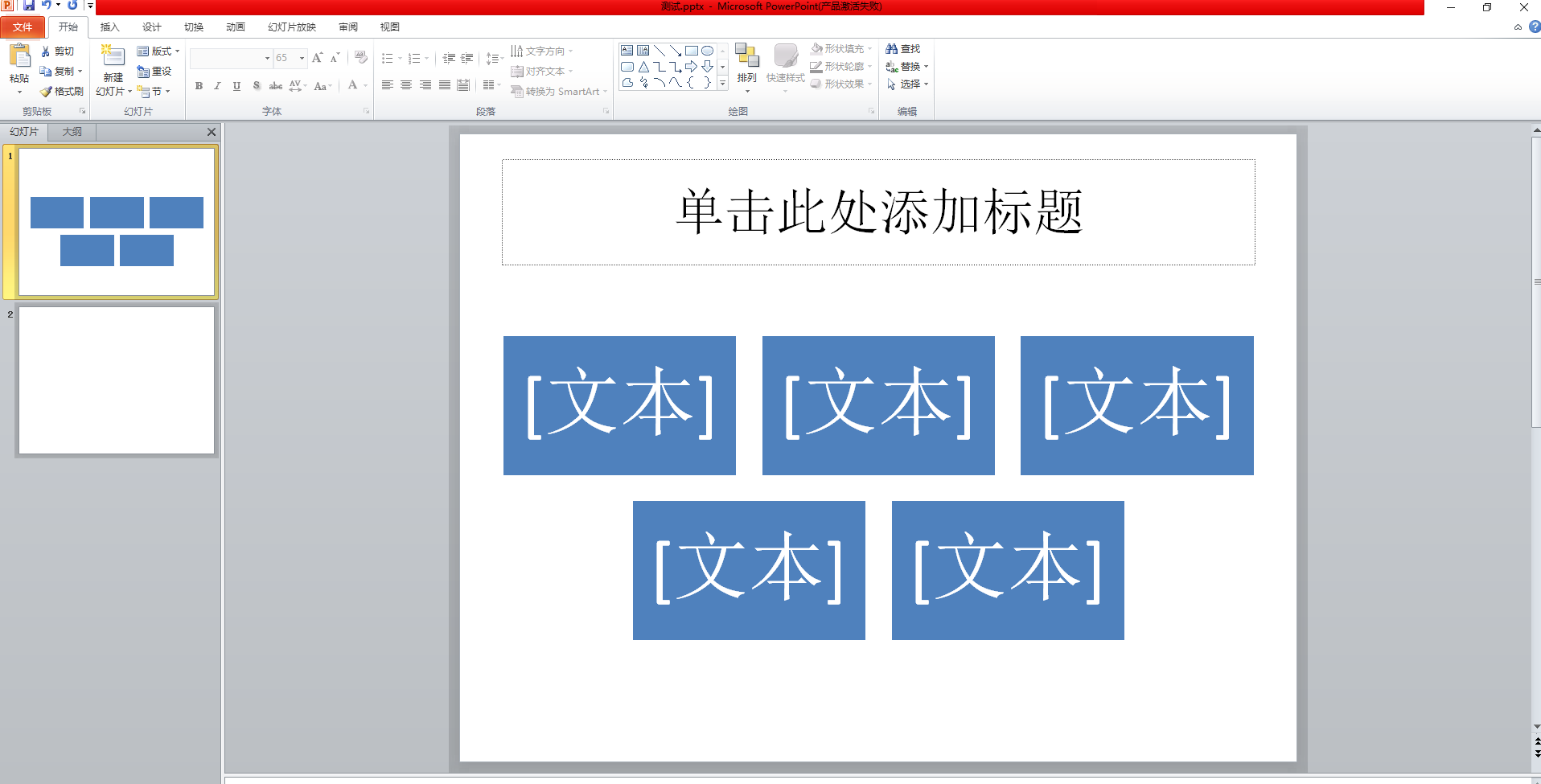Viewport: 1541px width, 784px height.
Task: Select the down arrow shape in gallery
Action: point(708,67)
